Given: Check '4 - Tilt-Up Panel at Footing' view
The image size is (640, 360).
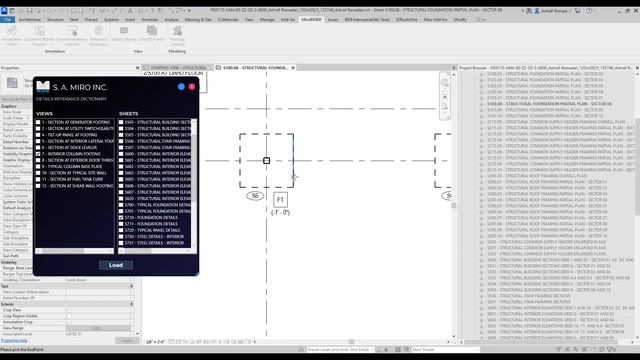Looking at the screenshot, I should (x=38, y=135).
